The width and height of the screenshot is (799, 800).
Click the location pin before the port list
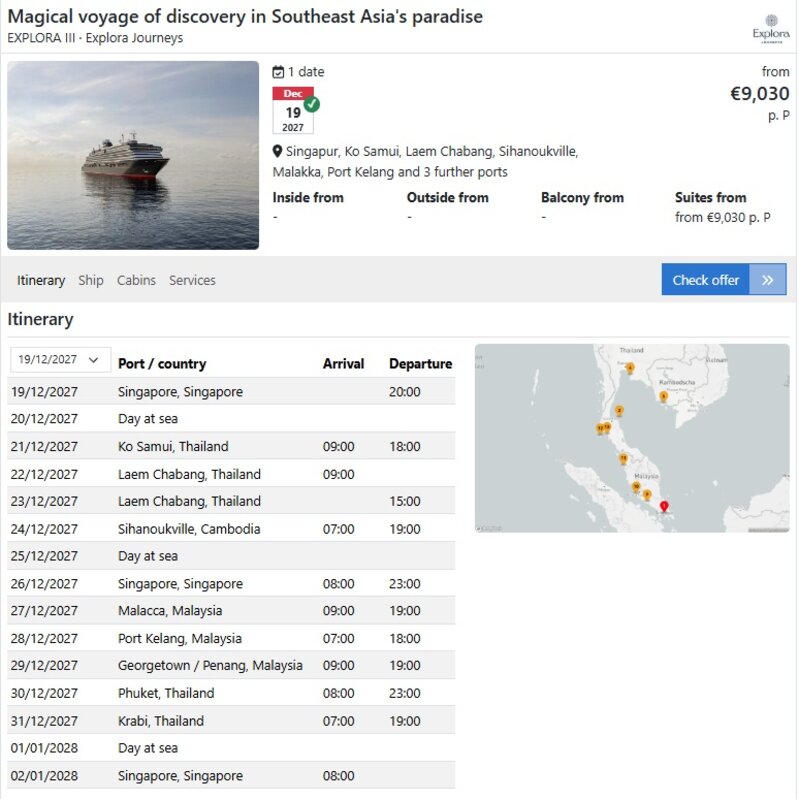[x=277, y=152]
